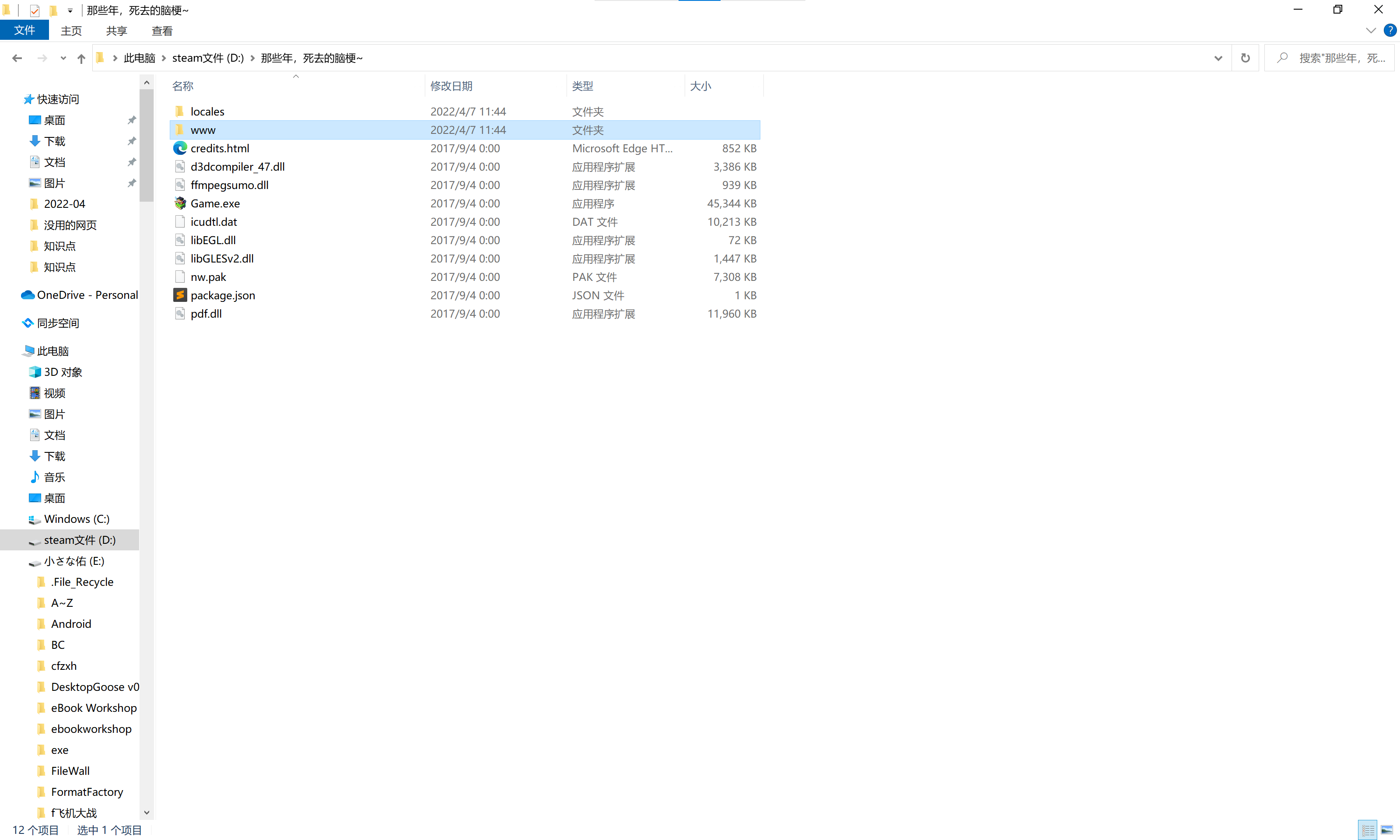Select the credits.html Edge file icon
This screenshot has height=840, width=1400.
pos(180,148)
